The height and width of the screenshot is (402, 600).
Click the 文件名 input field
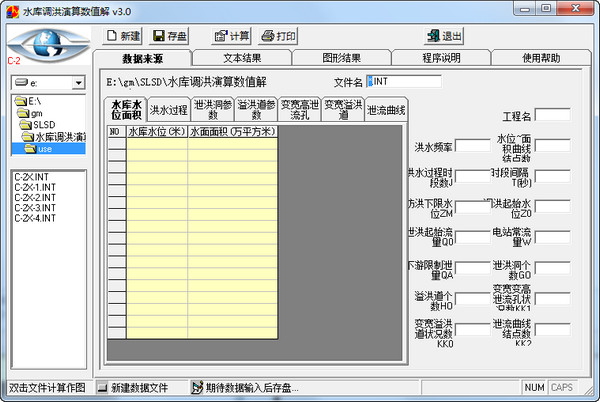tap(397, 81)
